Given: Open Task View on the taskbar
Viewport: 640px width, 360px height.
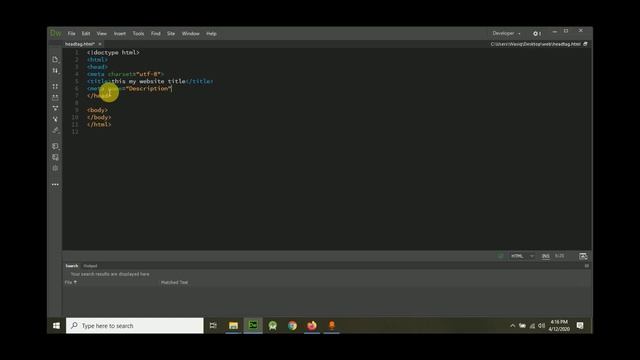Looking at the screenshot, I should pos(213,326).
